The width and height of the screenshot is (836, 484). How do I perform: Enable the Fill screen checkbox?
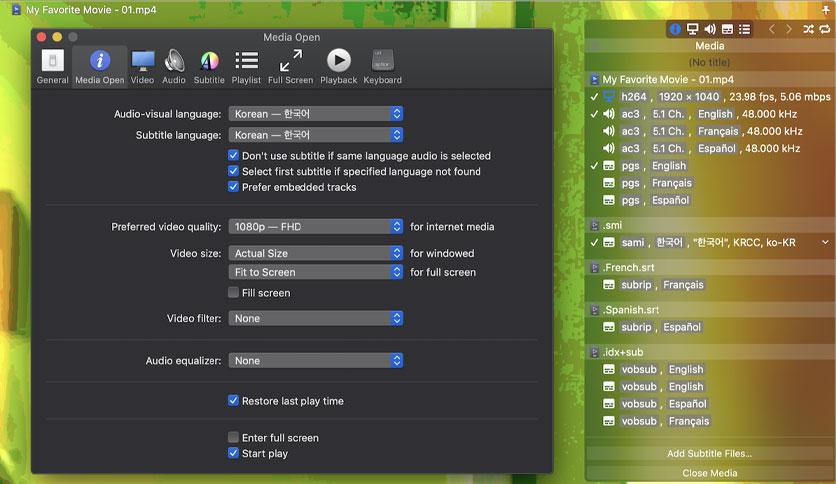point(234,293)
